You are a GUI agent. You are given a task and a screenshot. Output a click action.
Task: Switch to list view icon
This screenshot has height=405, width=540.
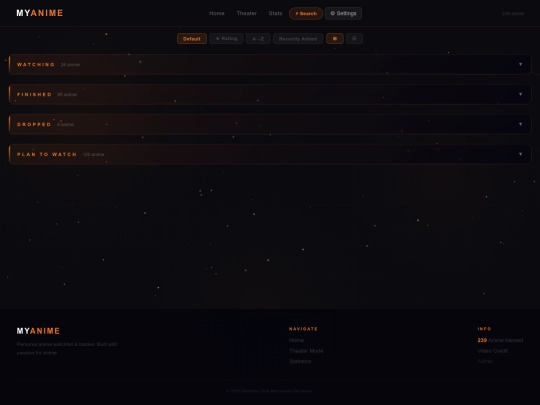pyautogui.click(x=354, y=39)
